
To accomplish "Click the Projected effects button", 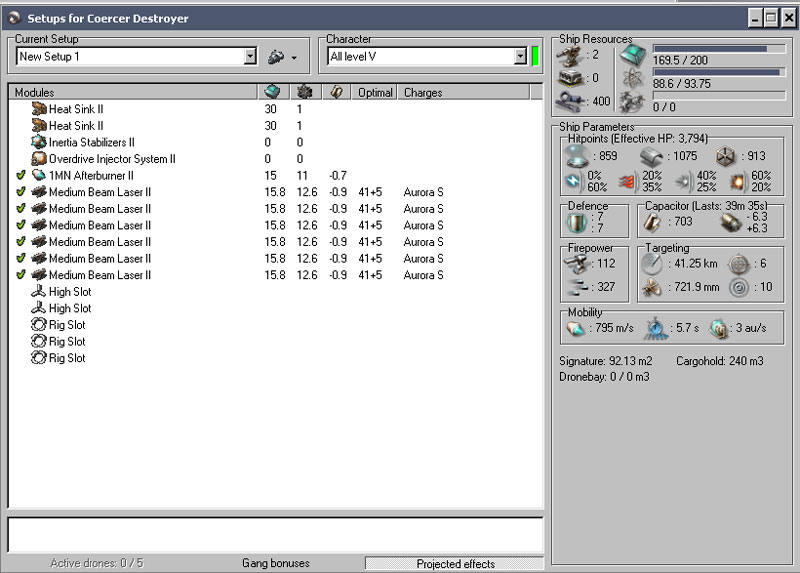I will [x=455, y=563].
